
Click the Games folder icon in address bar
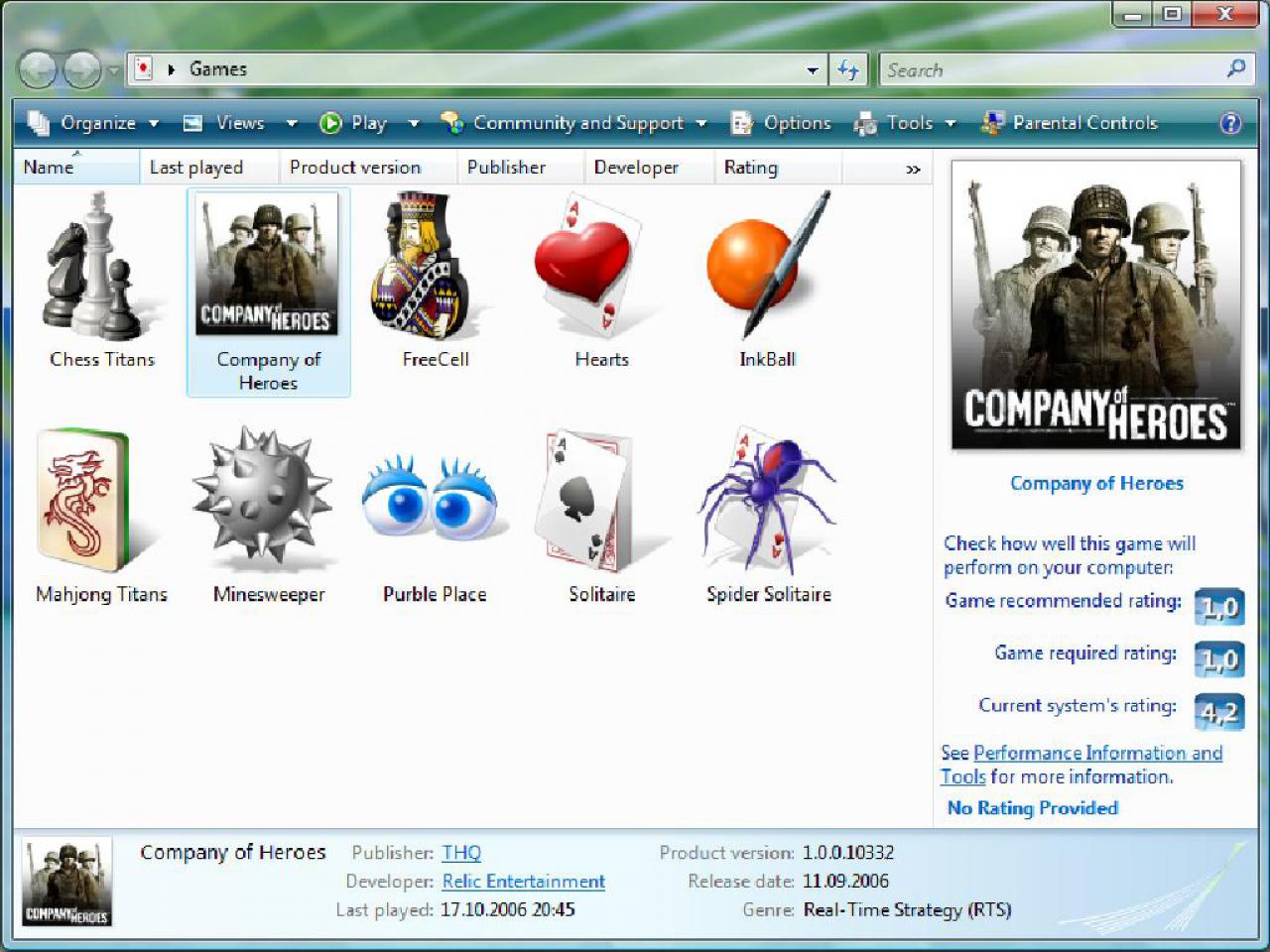[144, 68]
